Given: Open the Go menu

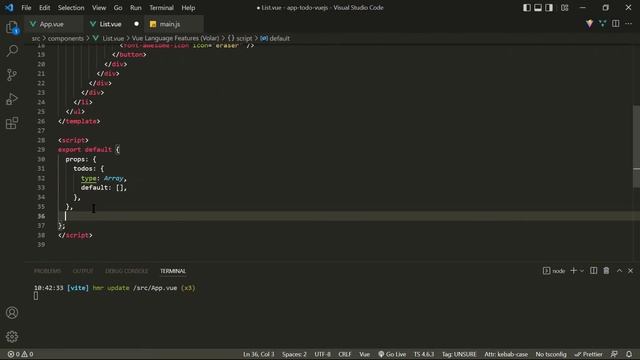Looking at the screenshot, I should click(x=118, y=8).
